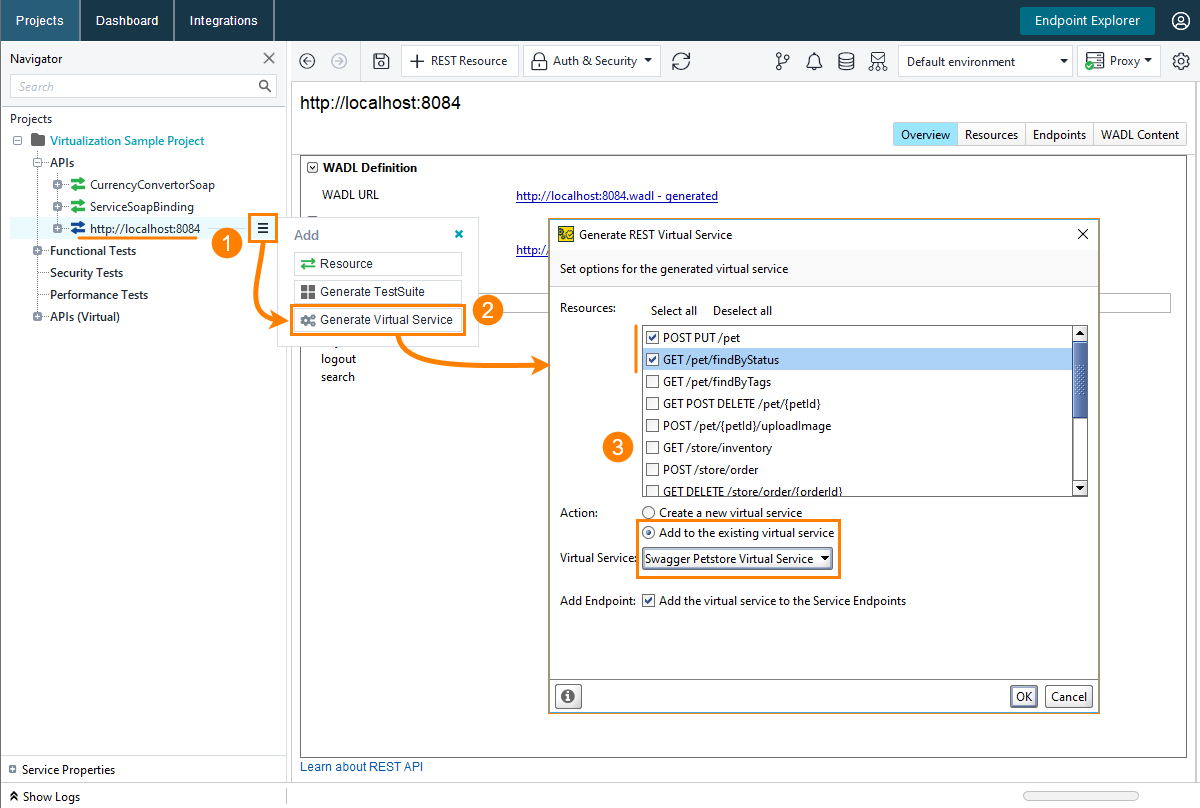Screen dimensions: 1200x808
Task: Open the info panel in the dialog
Action: [568, 696]
